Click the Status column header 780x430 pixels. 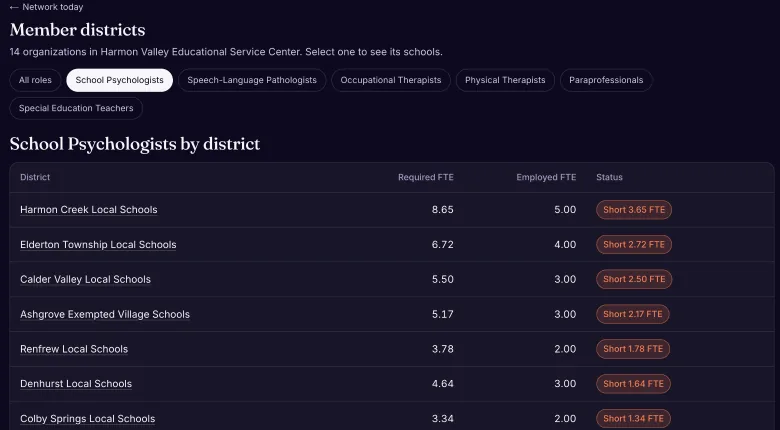(x=609, y=177)
